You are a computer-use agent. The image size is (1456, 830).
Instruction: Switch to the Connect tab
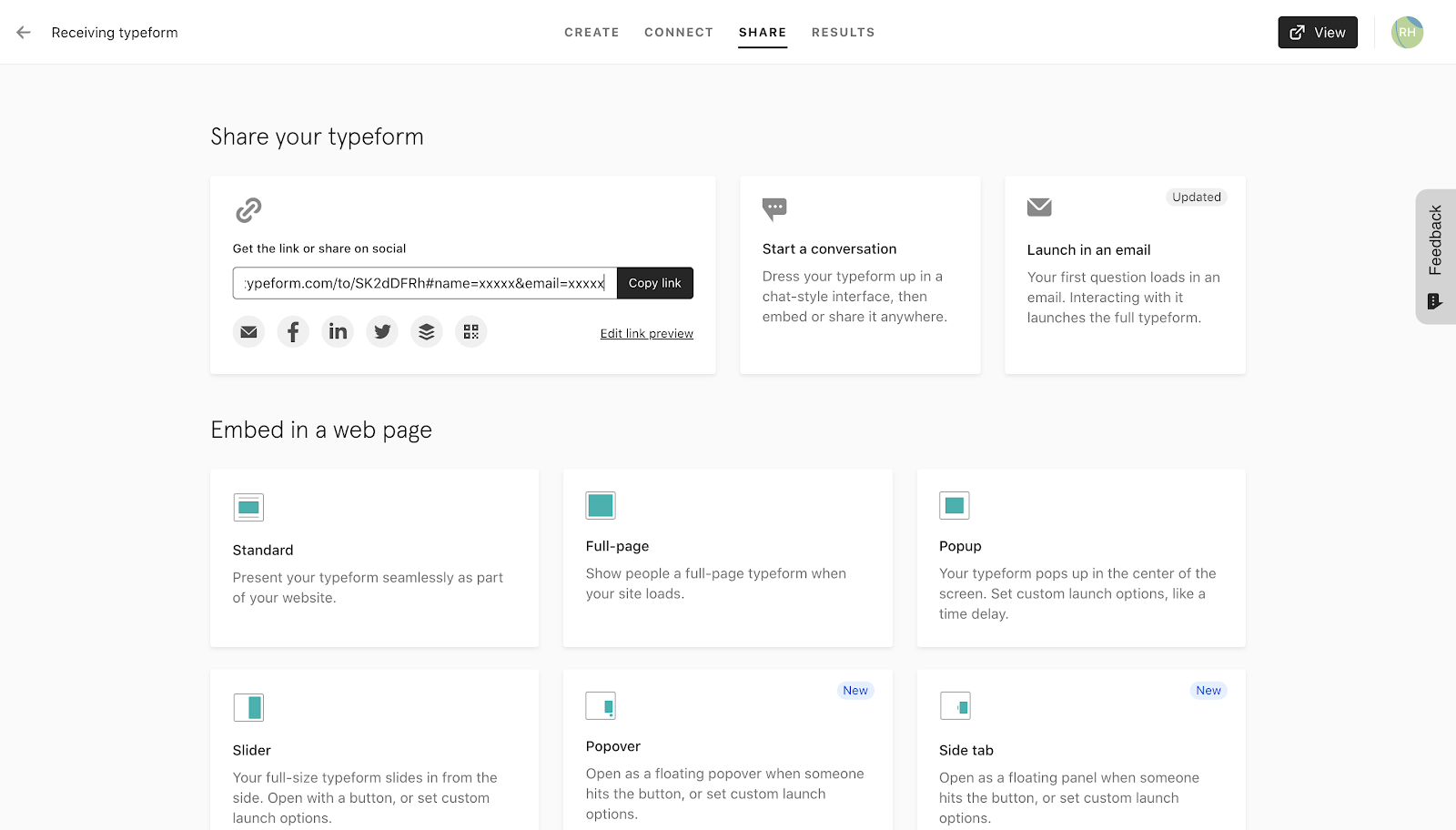[x=679, y=32]
